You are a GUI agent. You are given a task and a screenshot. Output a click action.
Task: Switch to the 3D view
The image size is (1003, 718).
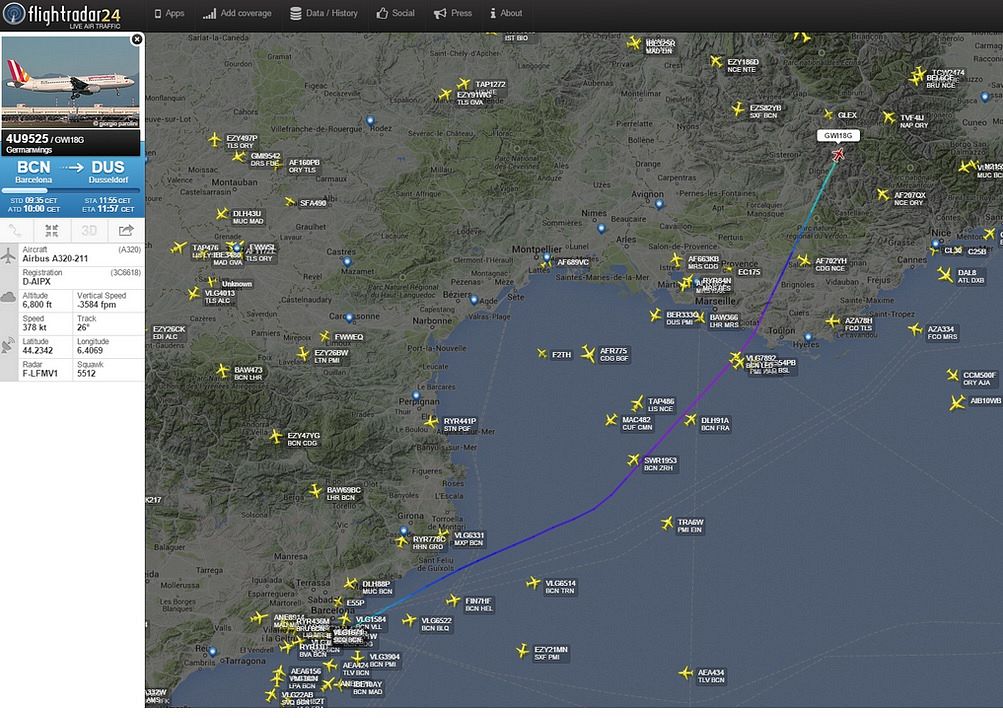pyautogui.click(x=89, y=230)
